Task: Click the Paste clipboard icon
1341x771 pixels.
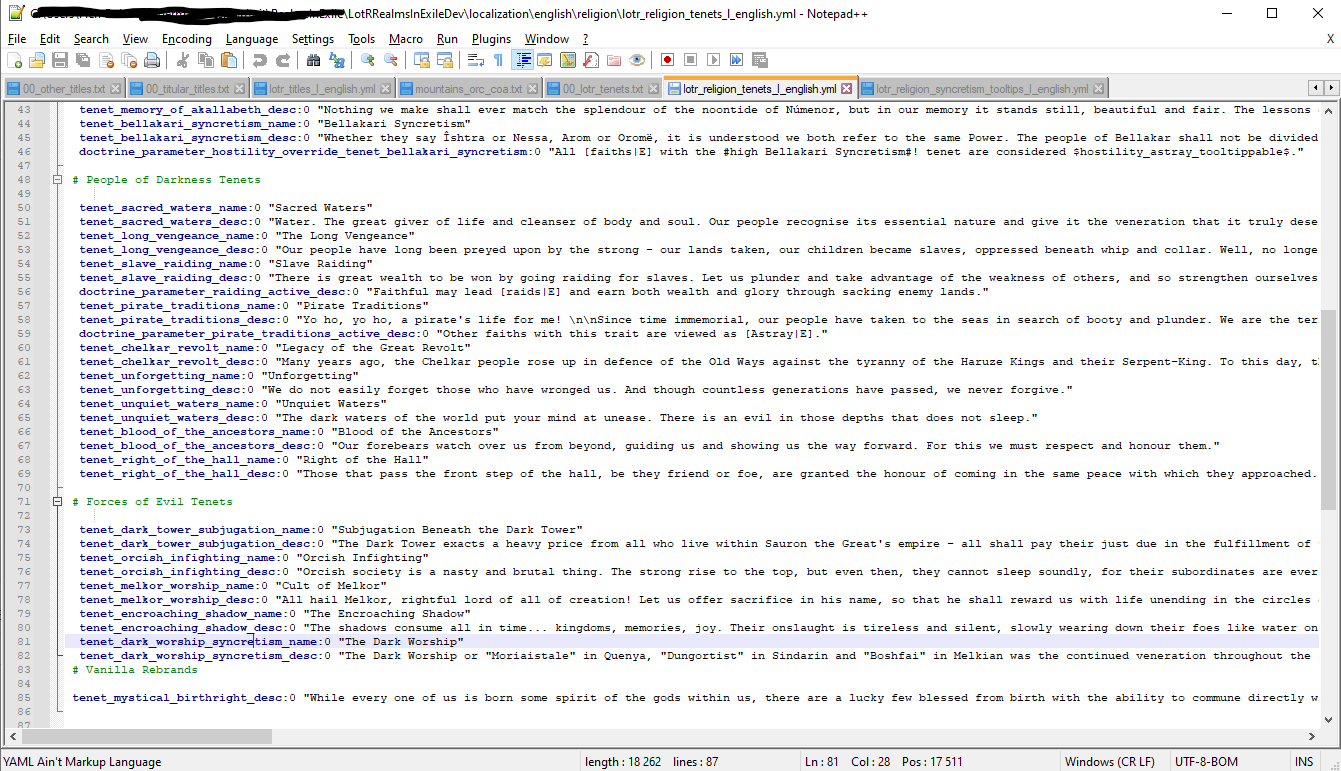Action: [x=229, y=60]
